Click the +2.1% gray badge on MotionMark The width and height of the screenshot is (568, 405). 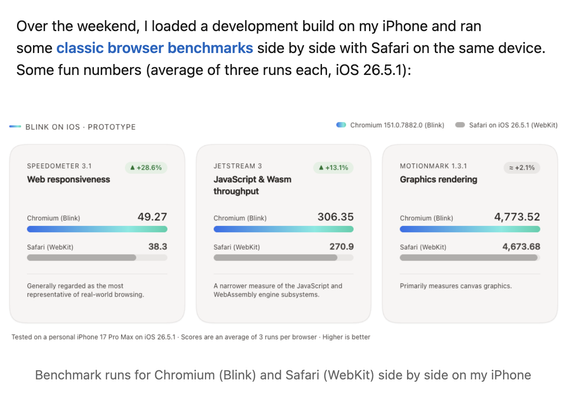coord(522,168)
